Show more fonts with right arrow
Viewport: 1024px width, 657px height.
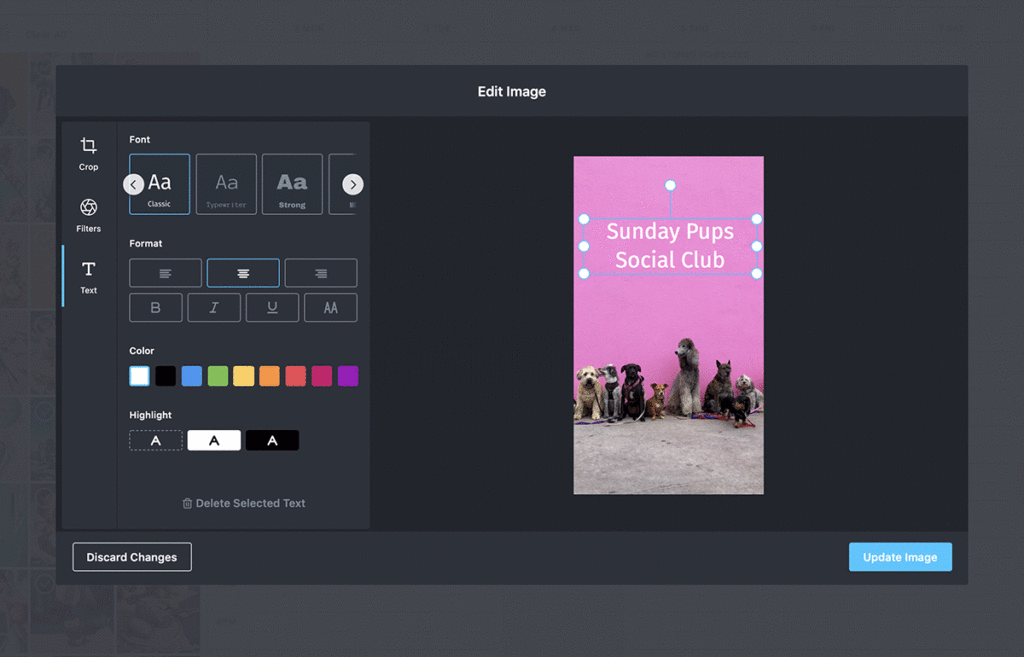pos(353,184)
